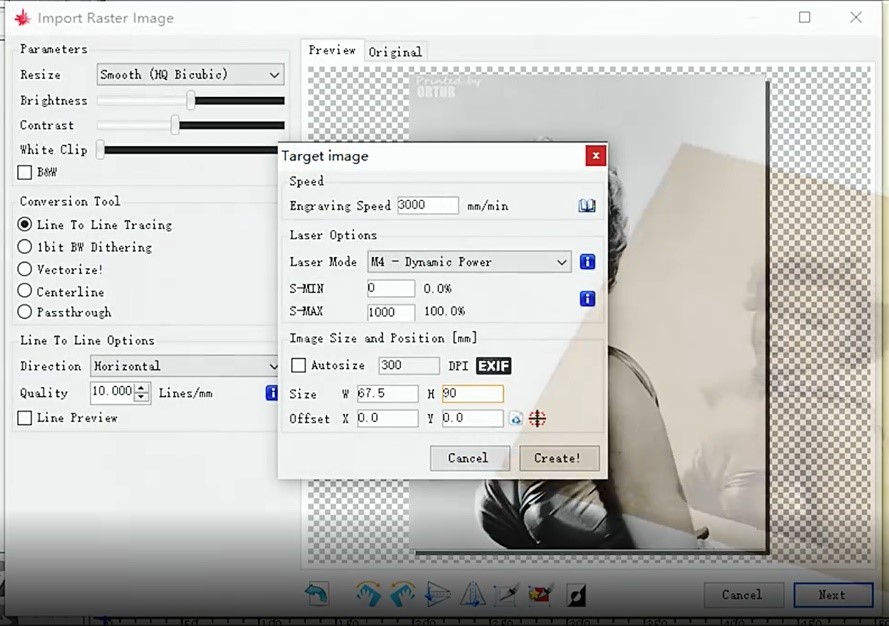Open the engraving speed materials book icon
Screen dimensions: 889x626
pyautogui.click(x=587, y=206)
